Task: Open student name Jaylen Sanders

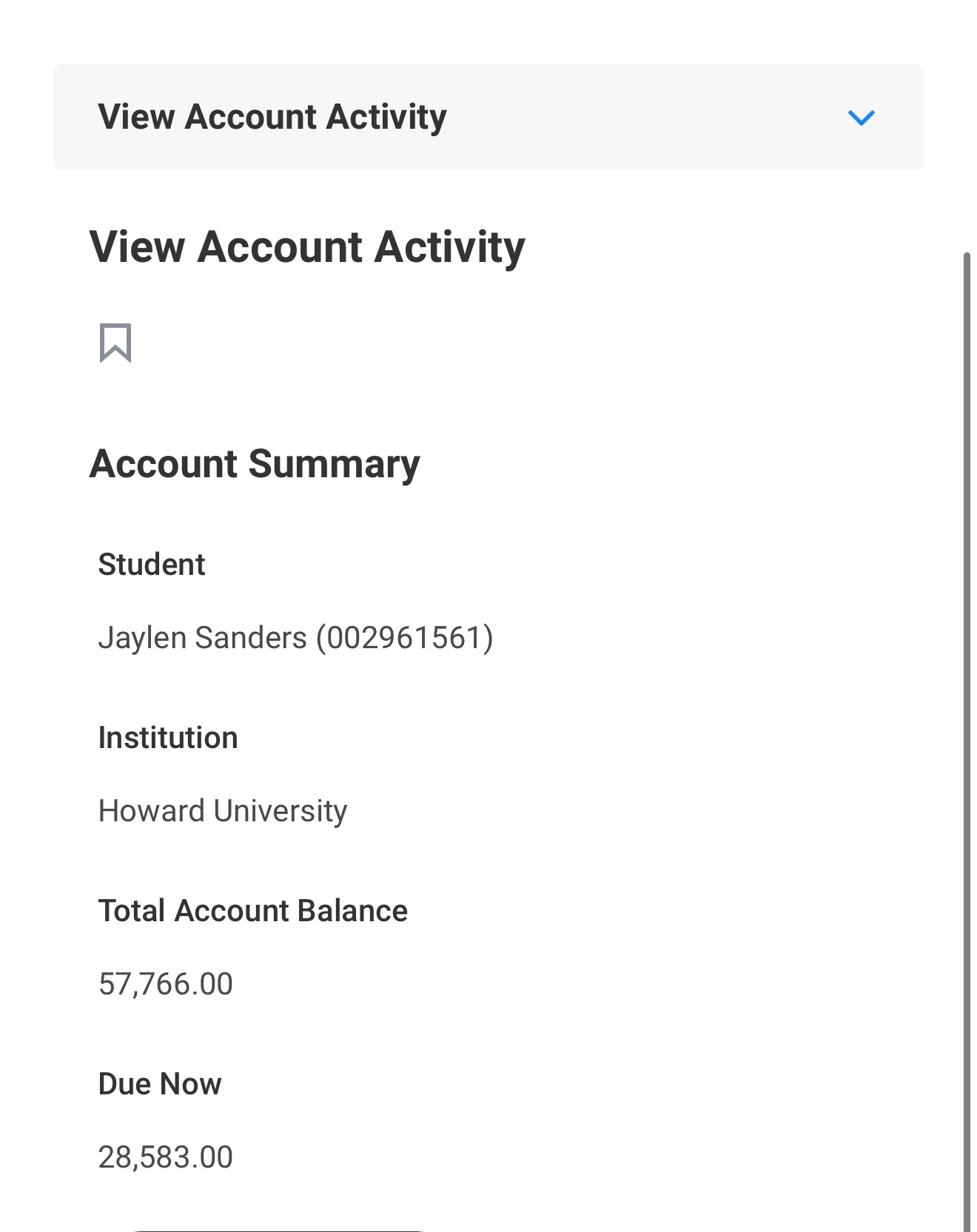Action: point(202,638)
